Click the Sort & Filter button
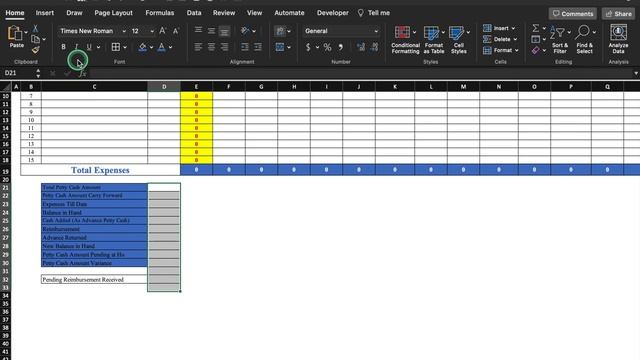Image resolution: width=640 pixels, height=360 pixels. (560, 39)
